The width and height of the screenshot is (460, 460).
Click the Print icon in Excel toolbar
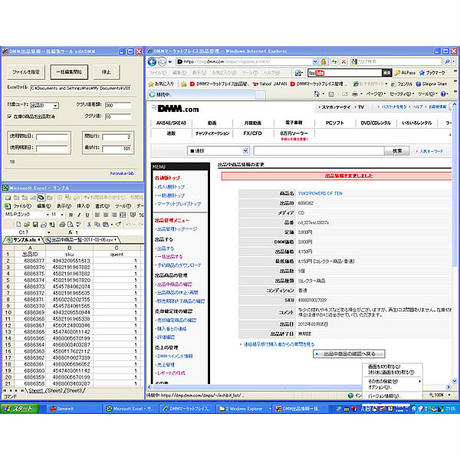point(62,224)
